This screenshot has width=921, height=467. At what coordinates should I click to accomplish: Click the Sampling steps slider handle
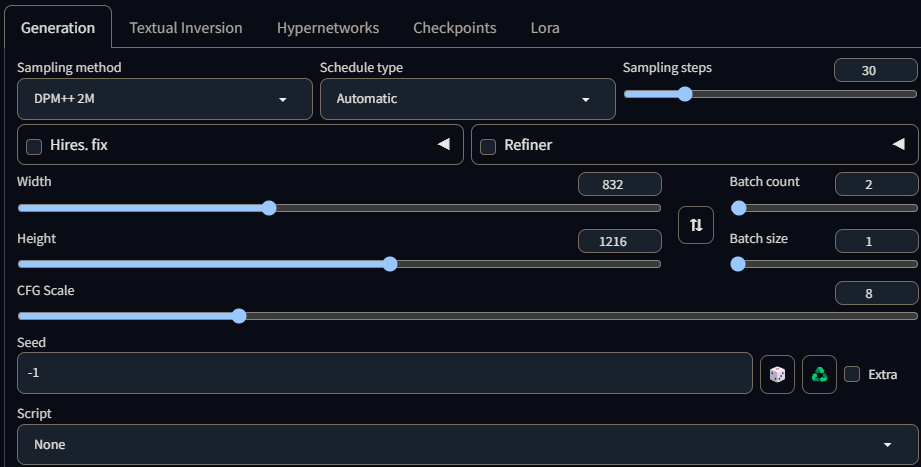coord(685,94)
